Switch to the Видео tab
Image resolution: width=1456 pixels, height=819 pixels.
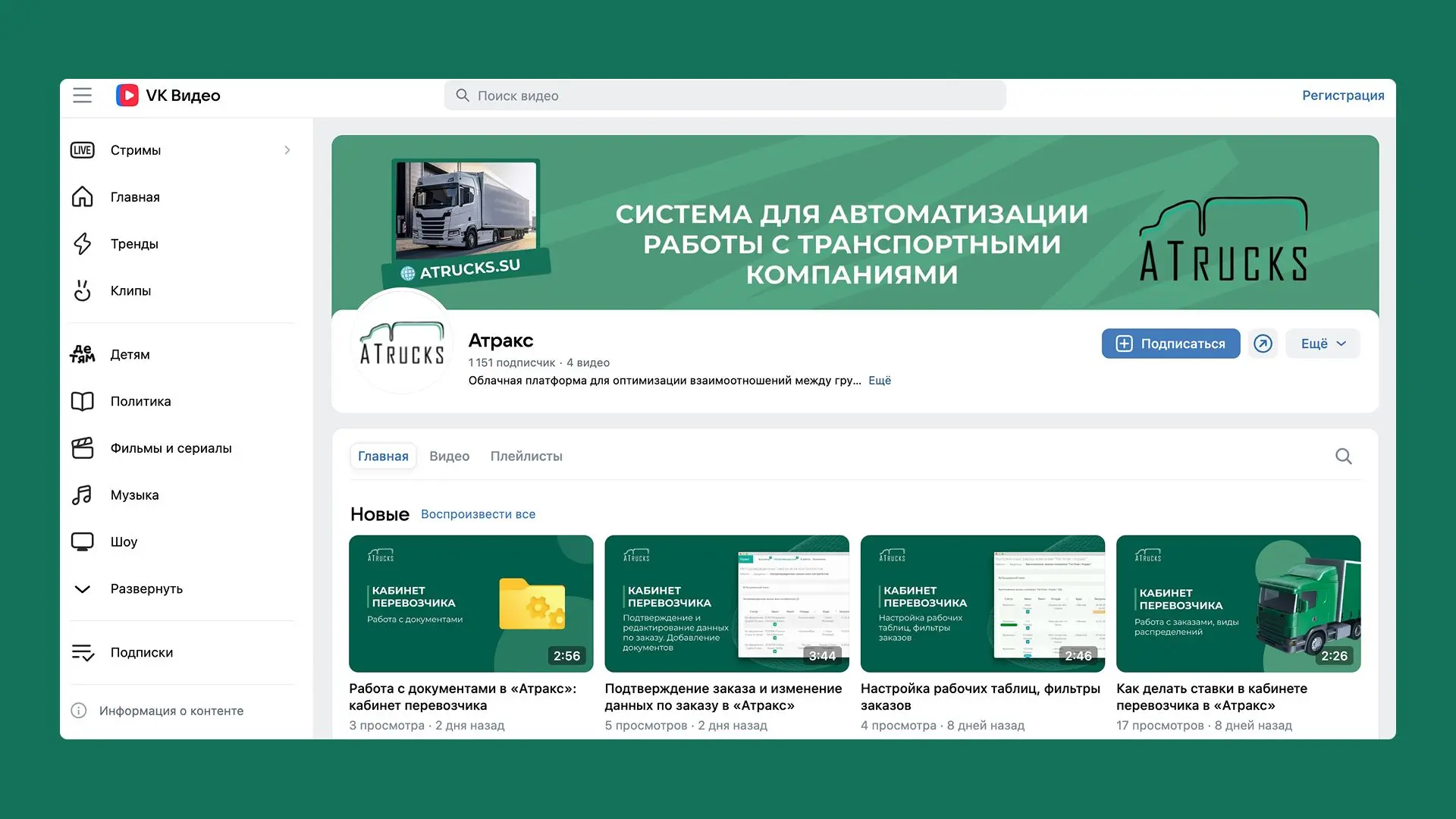pyautogui.click(x=449, y=457)
